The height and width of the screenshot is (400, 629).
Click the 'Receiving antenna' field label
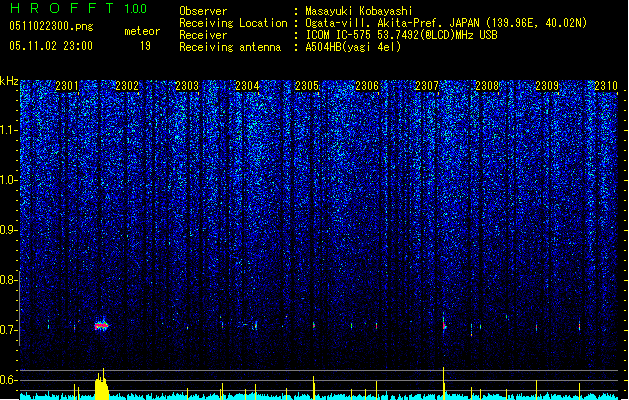click(x=230, y=47)
